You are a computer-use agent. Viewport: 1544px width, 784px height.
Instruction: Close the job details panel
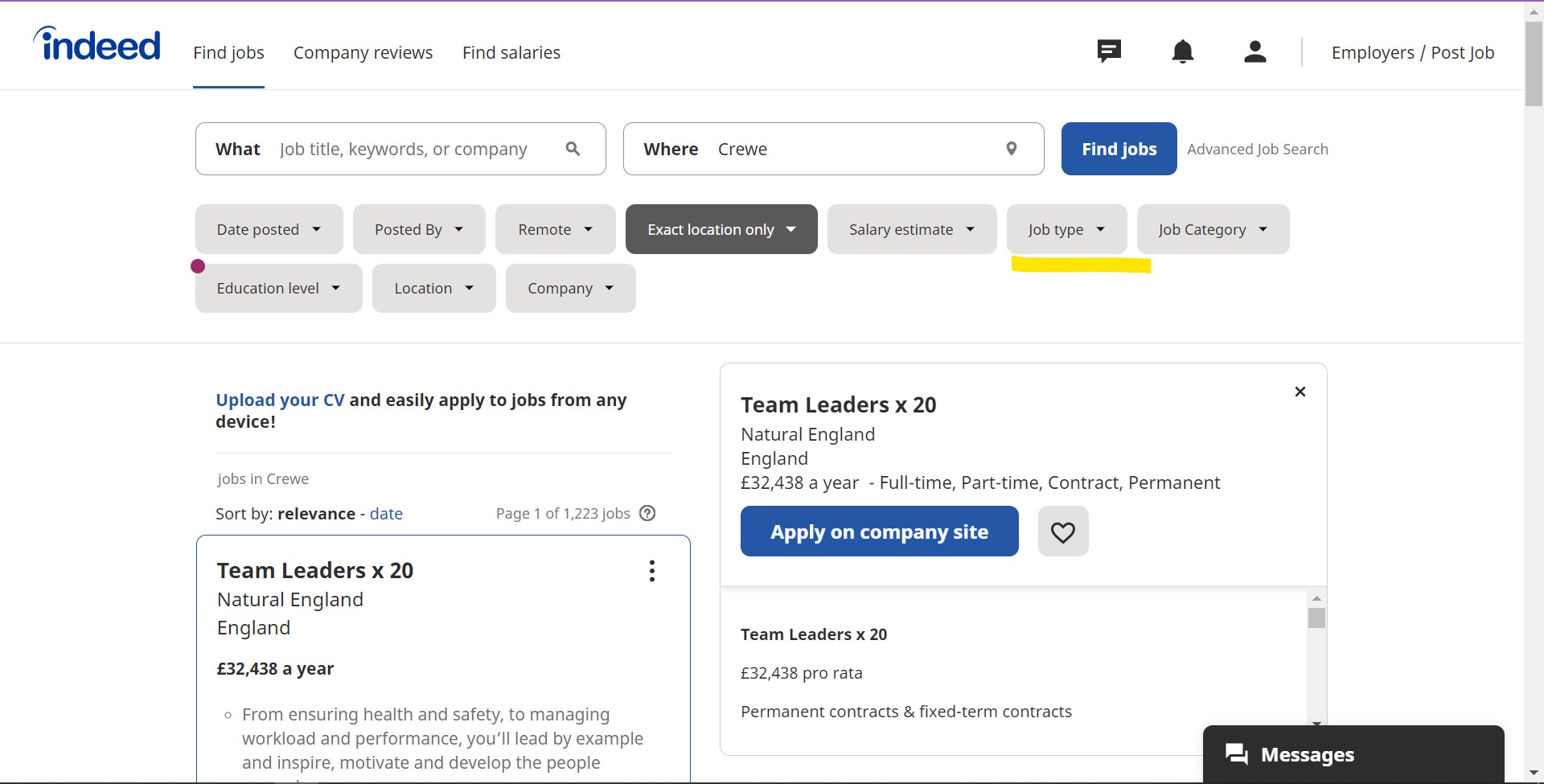(x=1300, y=392)
